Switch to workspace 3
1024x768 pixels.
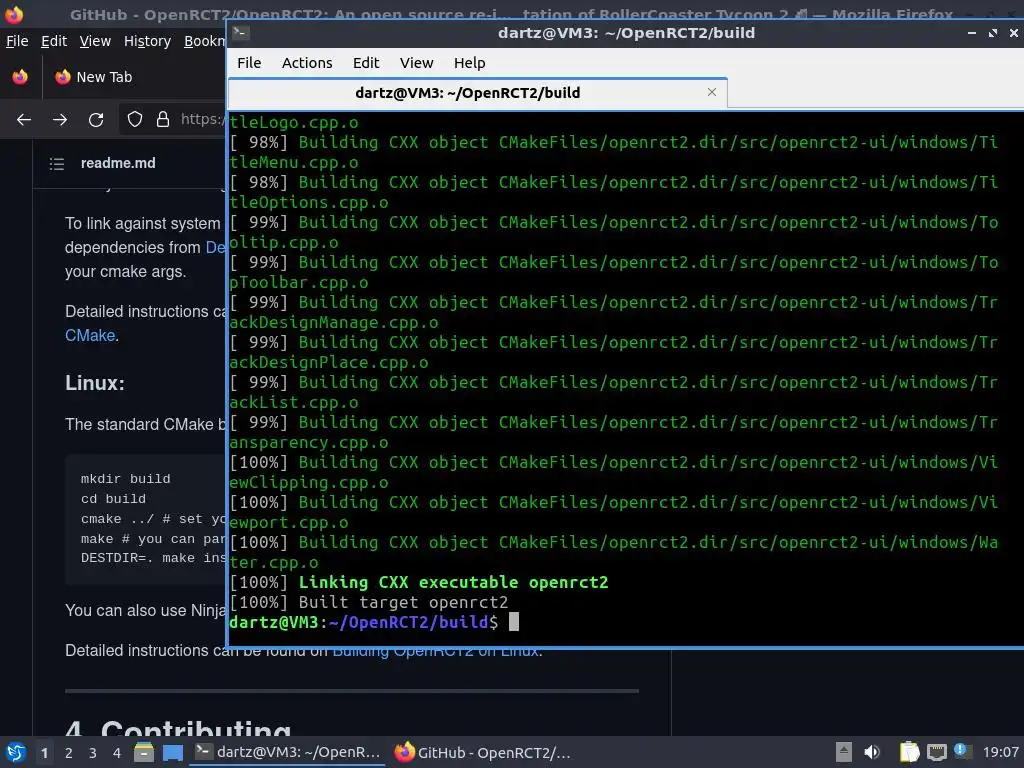[x=93, y=753]
